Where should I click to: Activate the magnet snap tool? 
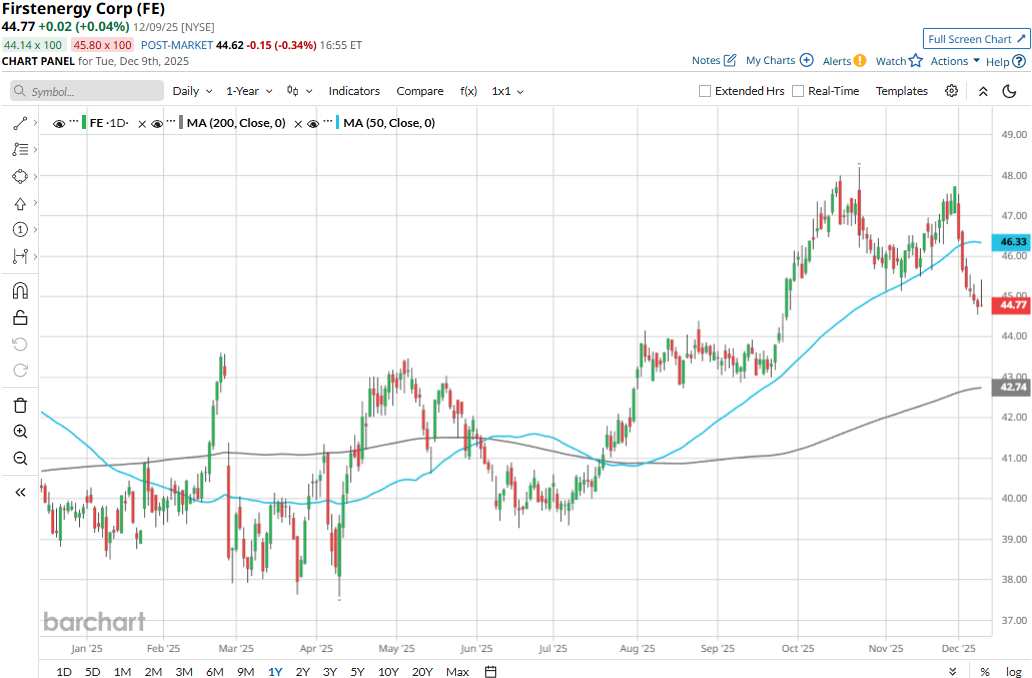(20, 291)
